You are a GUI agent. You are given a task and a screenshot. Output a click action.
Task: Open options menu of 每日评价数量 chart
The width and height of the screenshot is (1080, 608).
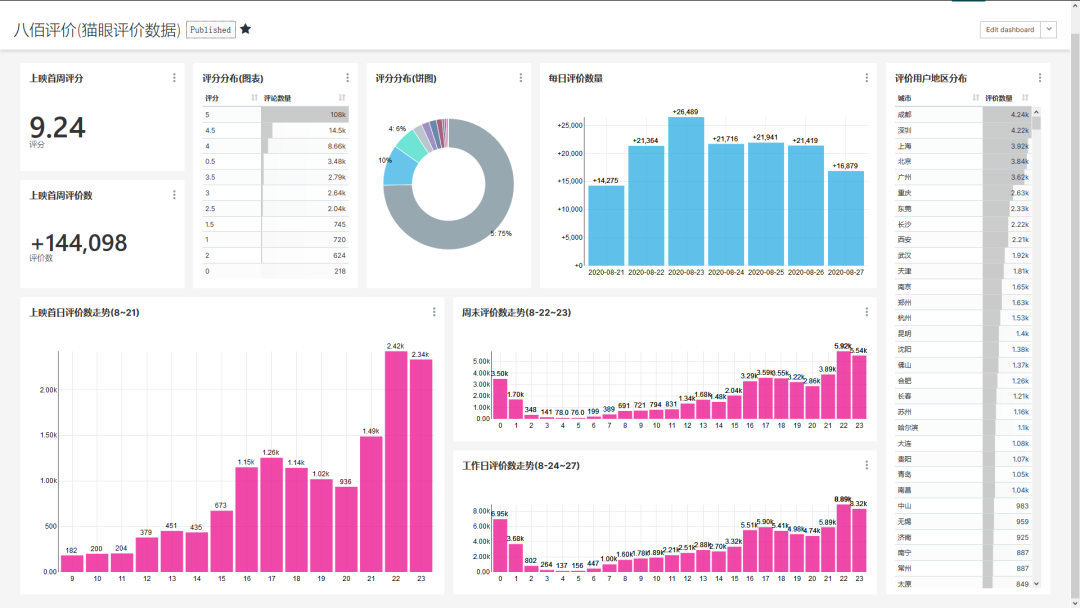[x=866, y=78]
